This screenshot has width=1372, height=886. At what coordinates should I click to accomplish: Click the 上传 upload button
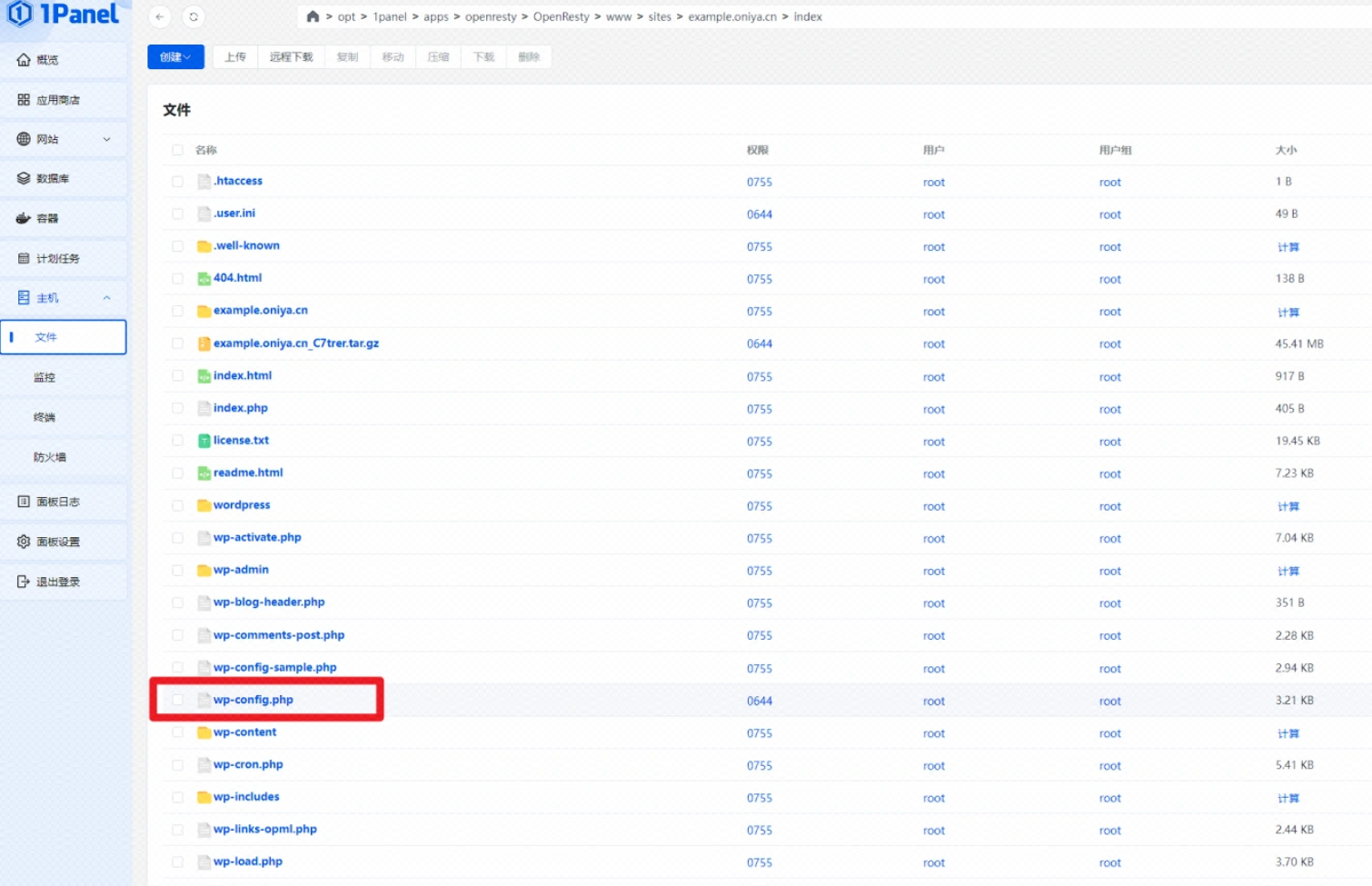[235, 57]
